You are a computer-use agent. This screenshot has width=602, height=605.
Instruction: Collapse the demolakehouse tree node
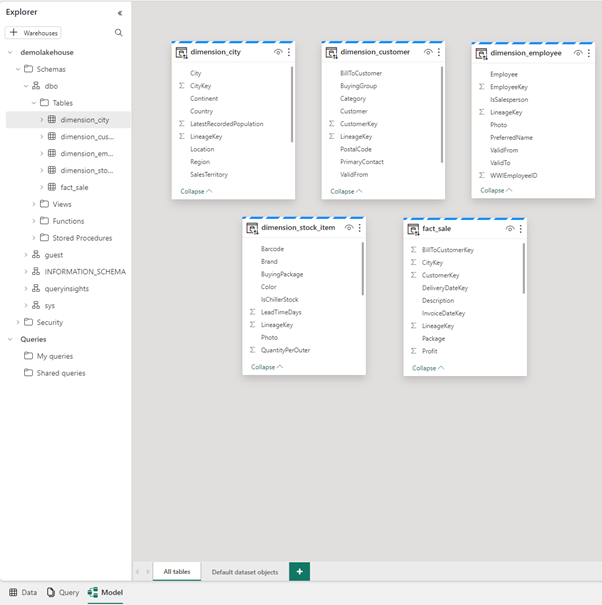tap(10, 52)
